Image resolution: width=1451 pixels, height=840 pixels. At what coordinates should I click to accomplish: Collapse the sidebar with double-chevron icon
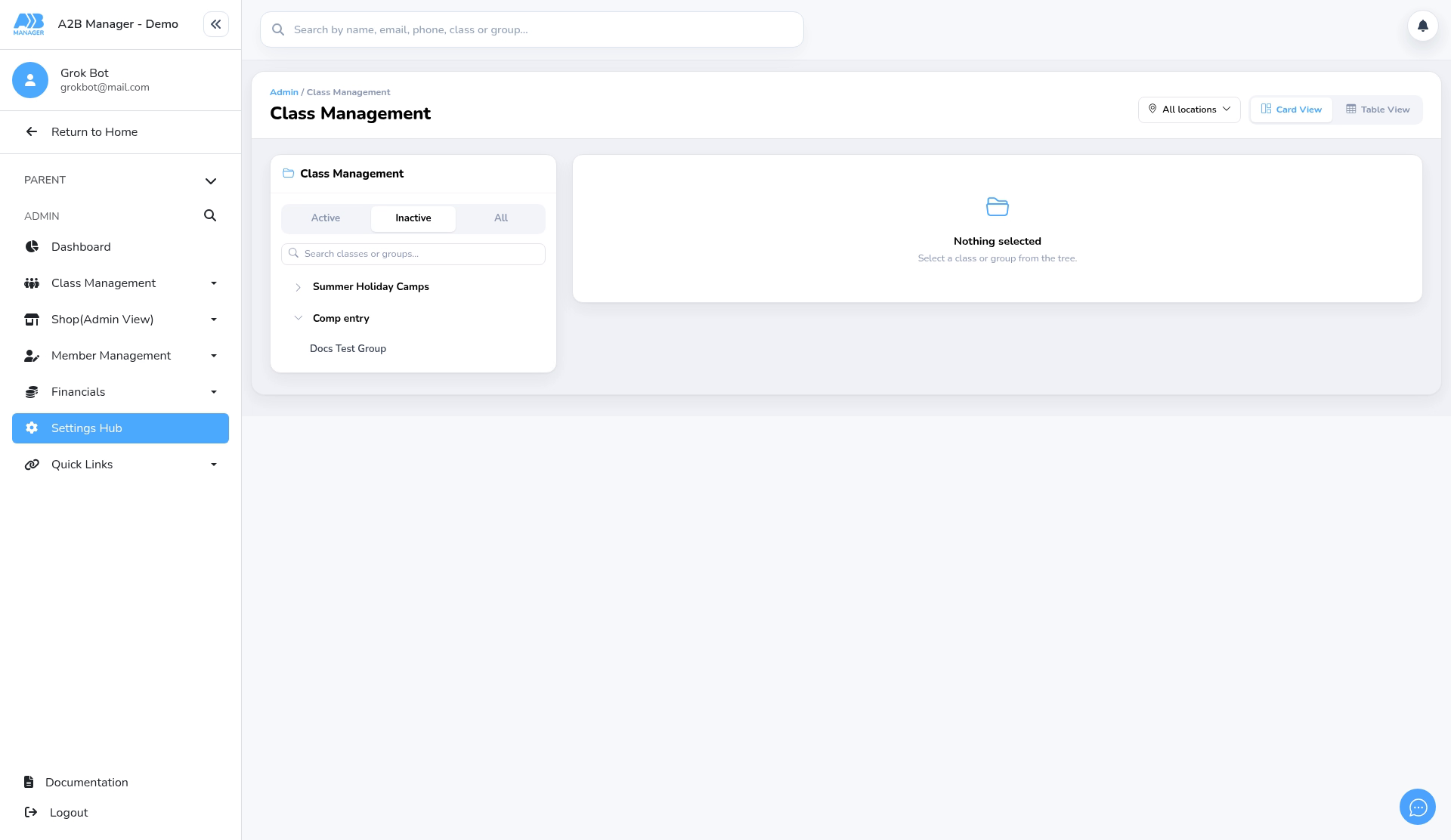(x=215, y=24)
